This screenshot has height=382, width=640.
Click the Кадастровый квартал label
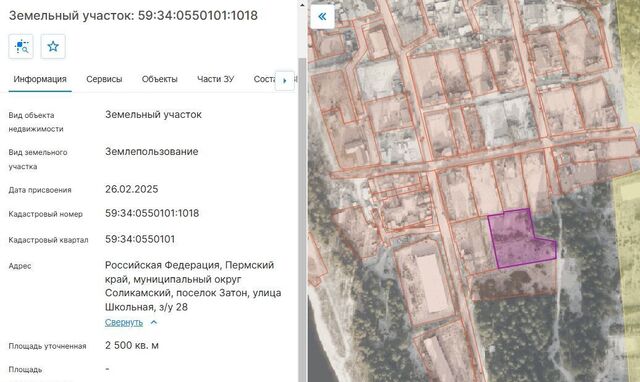(x=49, y=240)
